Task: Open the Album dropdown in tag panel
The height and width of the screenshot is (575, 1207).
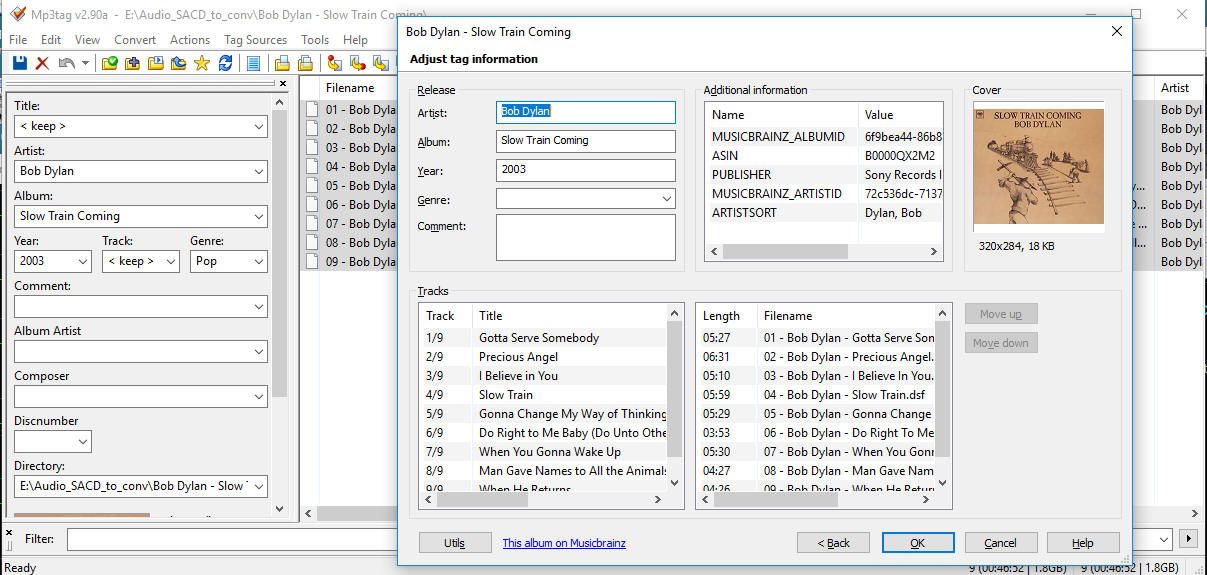Action: tap(259, 216)
